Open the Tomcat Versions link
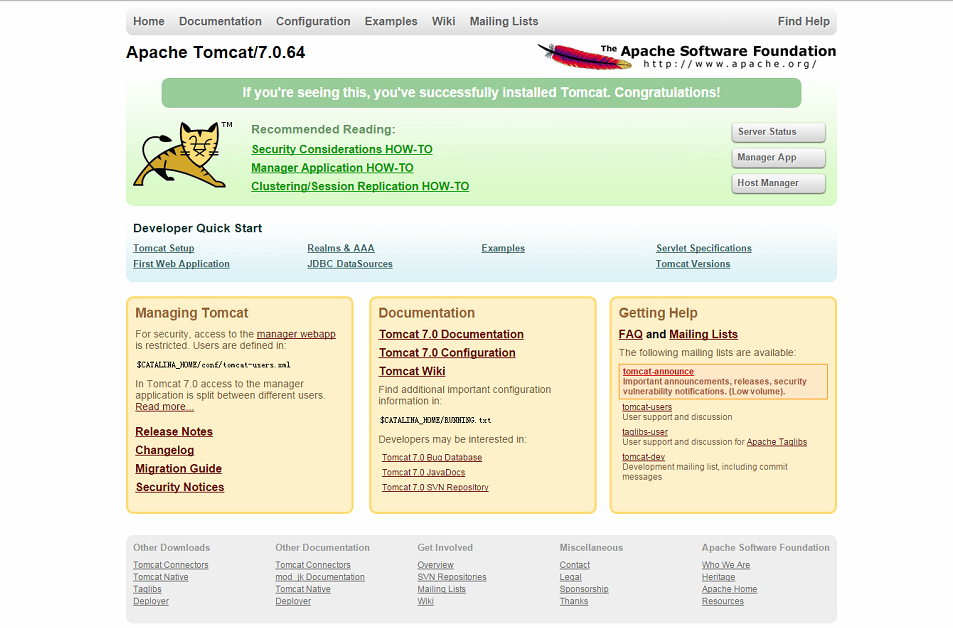953x628 pixels. click(x=692, y=264)
